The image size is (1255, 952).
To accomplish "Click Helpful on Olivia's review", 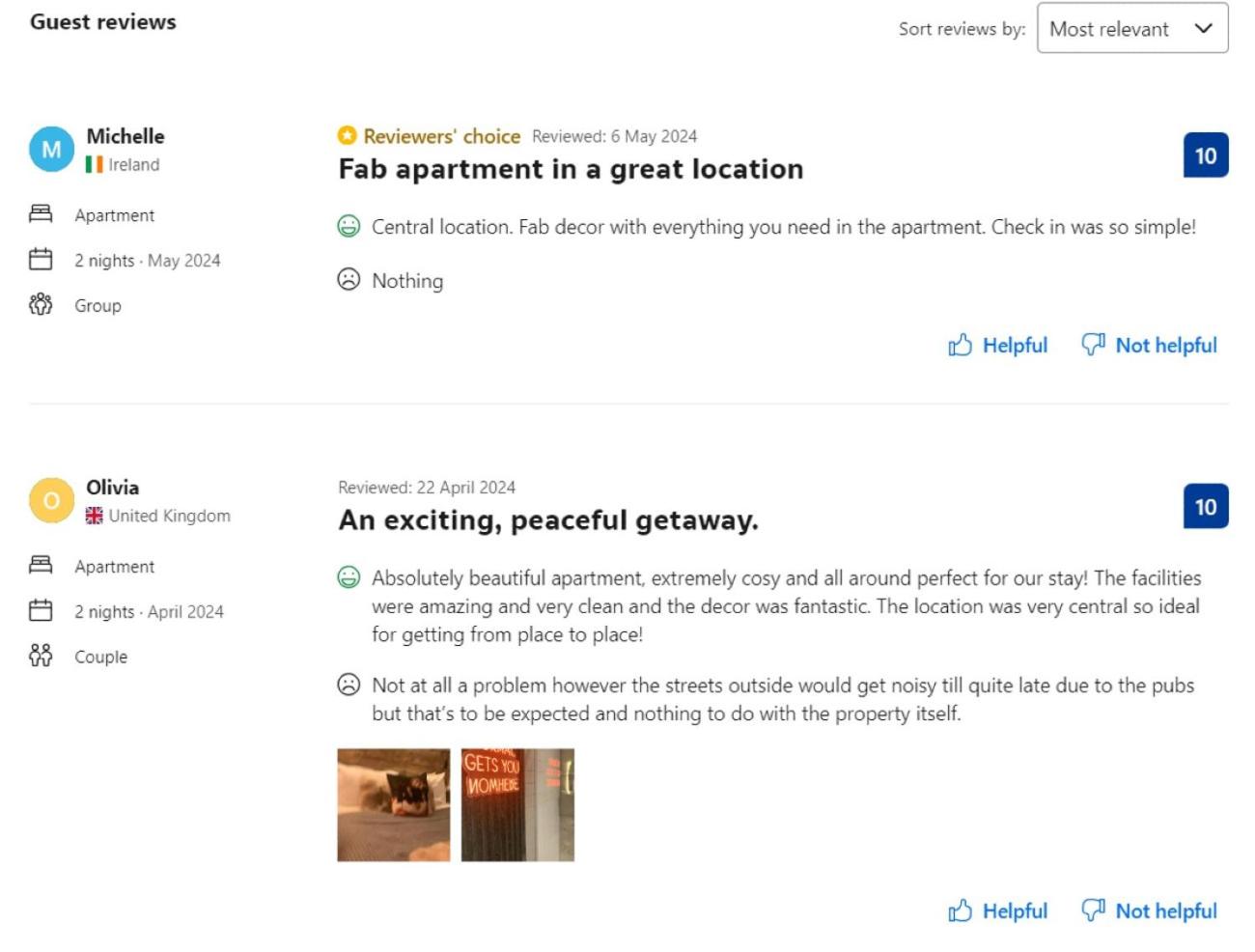I will pos(998,910).
